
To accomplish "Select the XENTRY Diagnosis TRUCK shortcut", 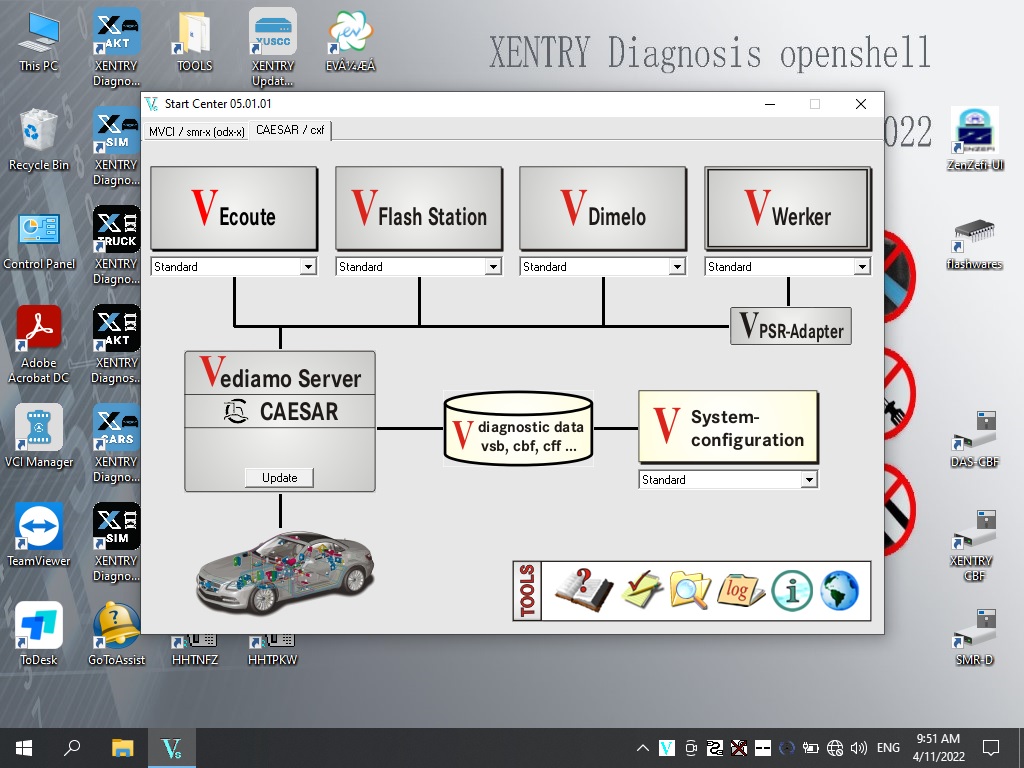I will tap(116, 246).
